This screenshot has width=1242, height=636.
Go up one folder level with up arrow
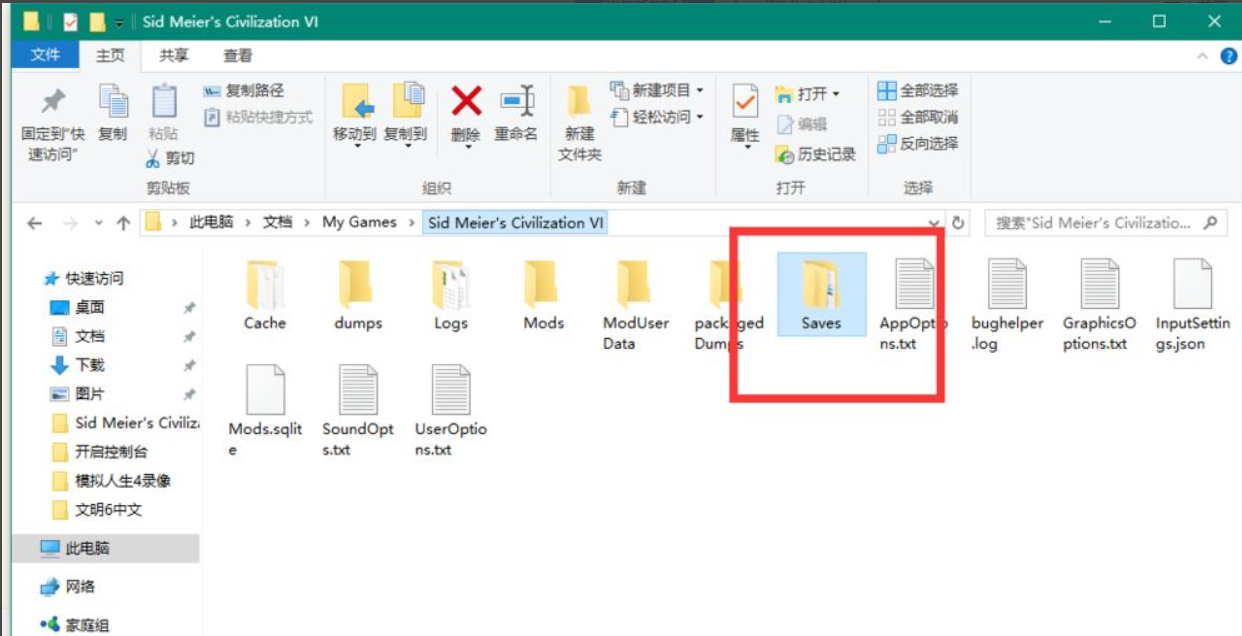(x=123, y=223)
